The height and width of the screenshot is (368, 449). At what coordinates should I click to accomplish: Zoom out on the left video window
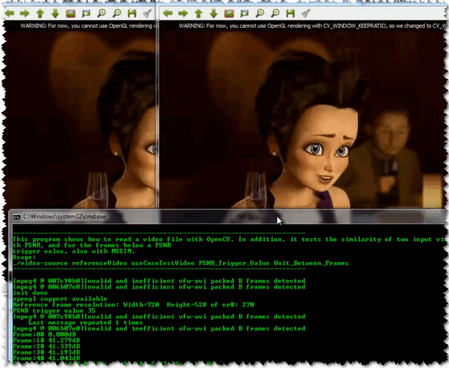[x=117, y=13]
